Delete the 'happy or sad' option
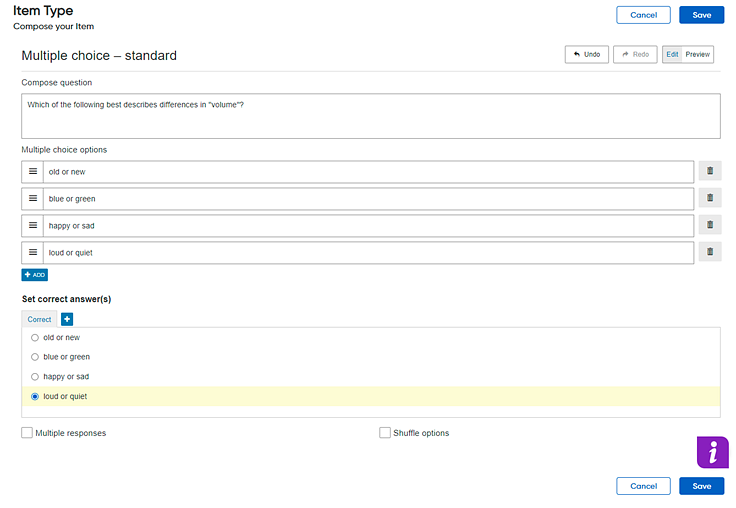This screenshot has height=508, width=736. point(710,225)
